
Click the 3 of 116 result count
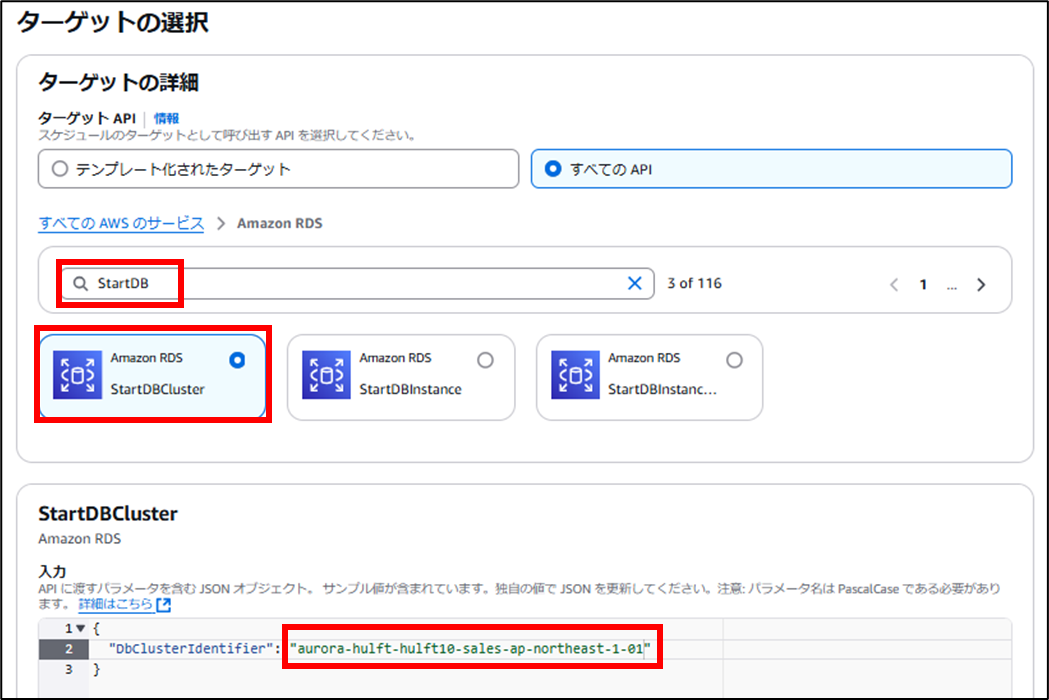tap(694, 283)
